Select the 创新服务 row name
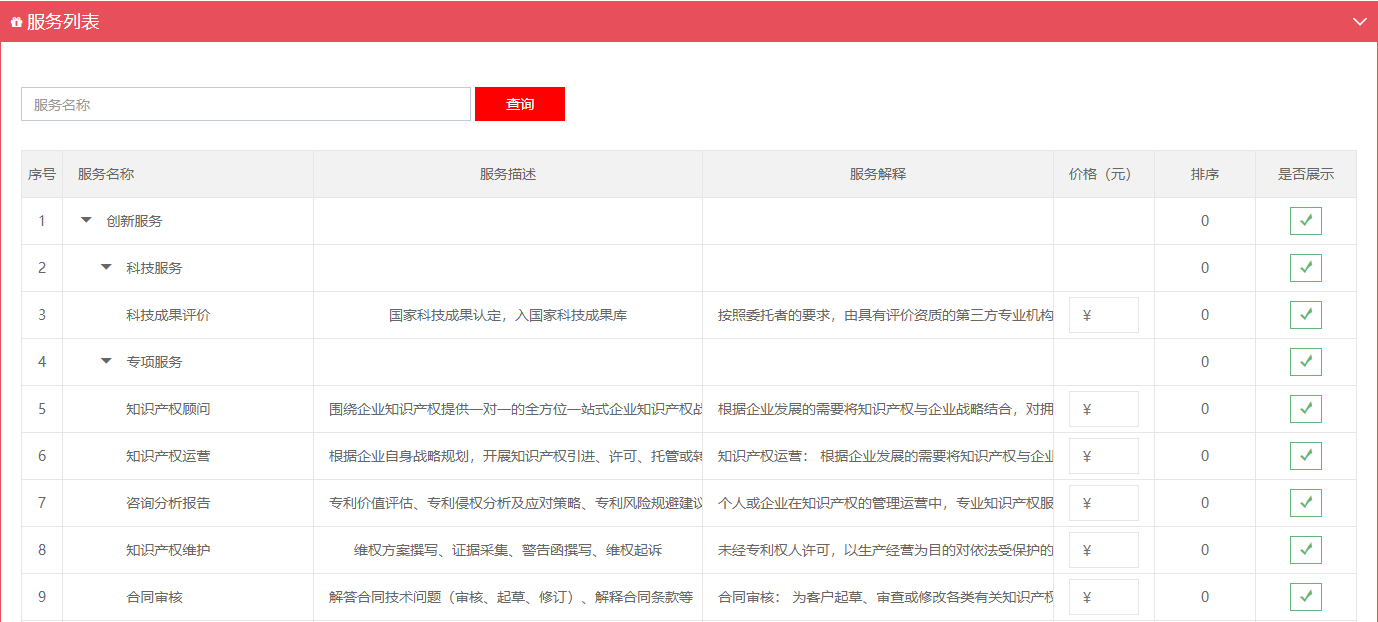The height and width of the screenshot is (622, 1378). point(134,221)
